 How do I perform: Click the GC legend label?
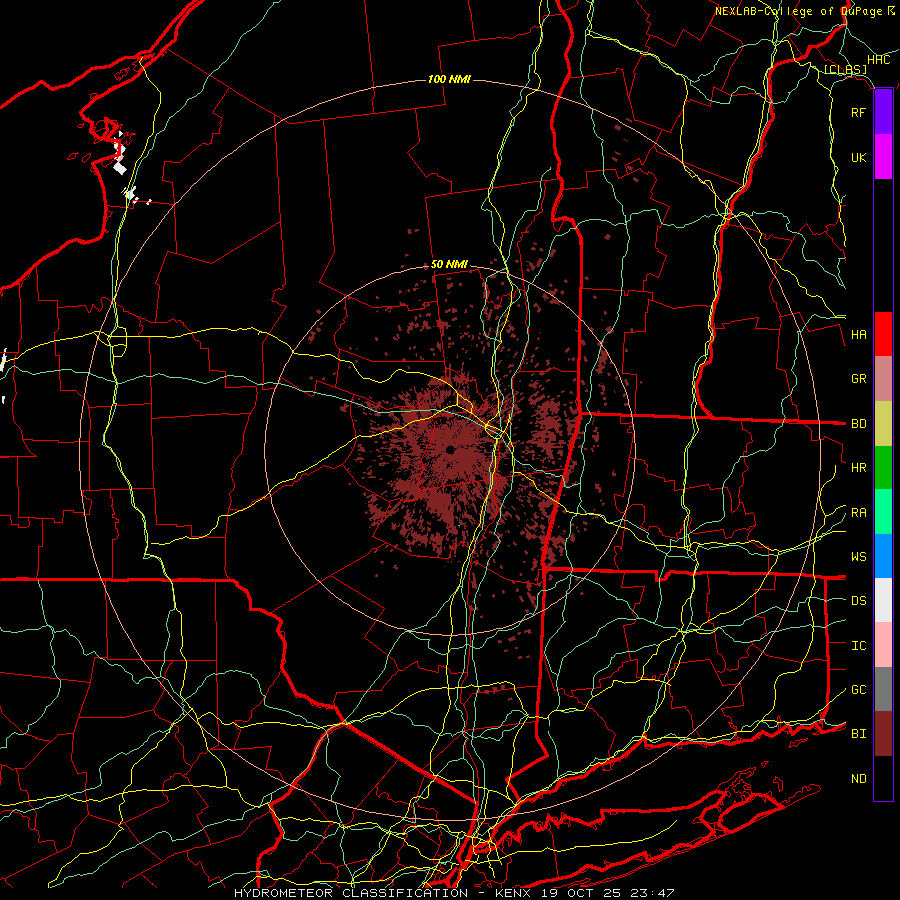click(858, 690)
